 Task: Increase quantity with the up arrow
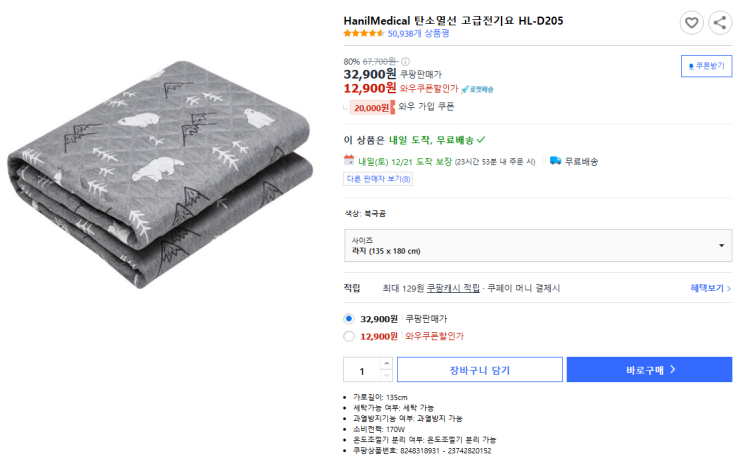[386, 363]
